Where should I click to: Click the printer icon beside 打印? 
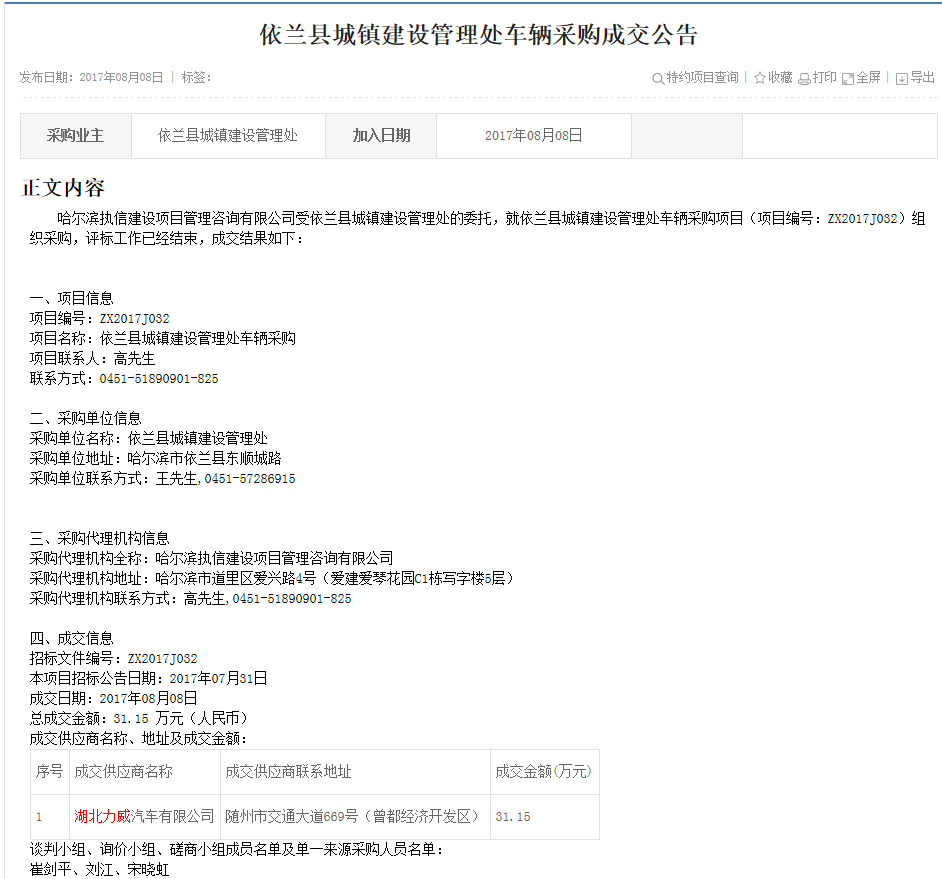click(804, 79)
